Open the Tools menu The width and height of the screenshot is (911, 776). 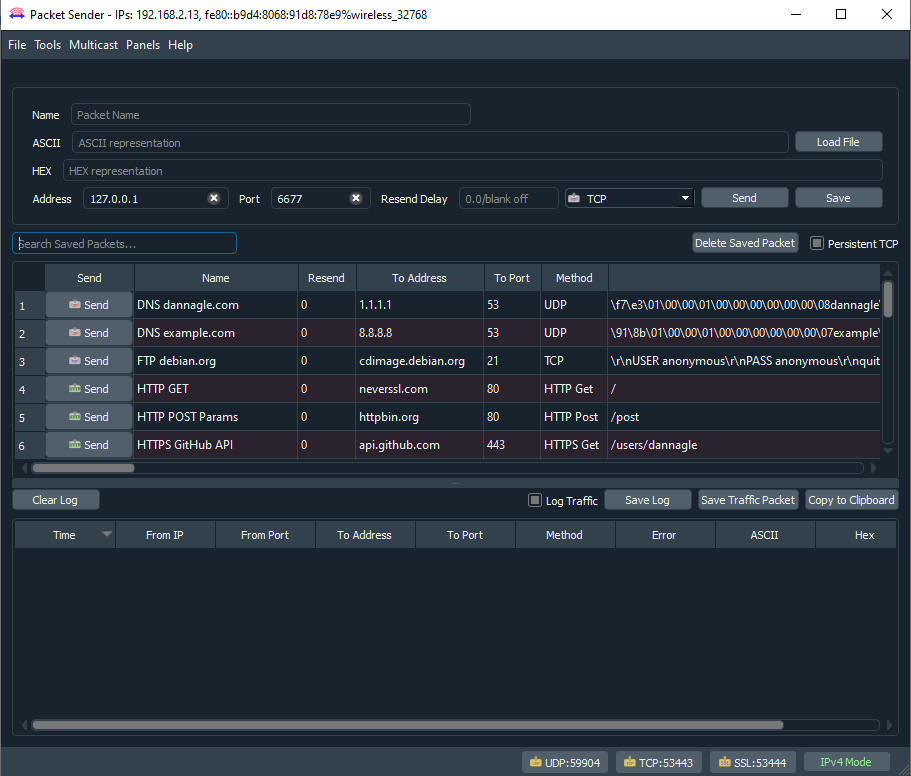[x=47, y=45]
